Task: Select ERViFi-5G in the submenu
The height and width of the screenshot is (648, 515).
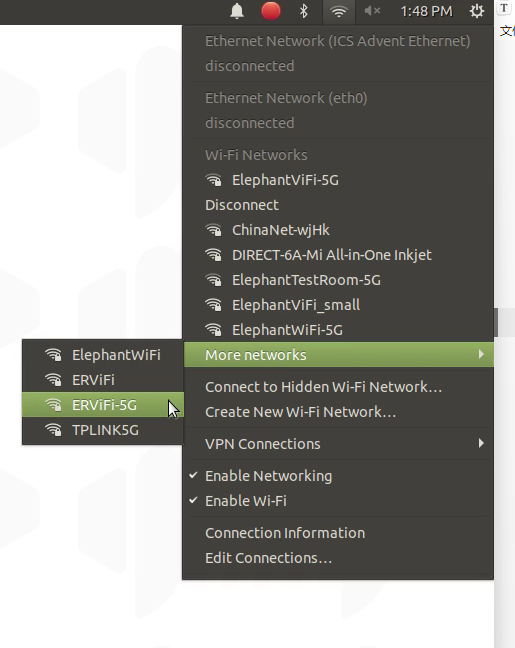Action: 103,405
